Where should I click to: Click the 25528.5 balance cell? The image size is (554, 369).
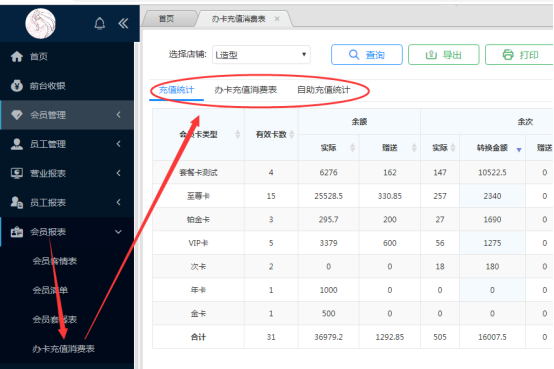tap(329, 196)
